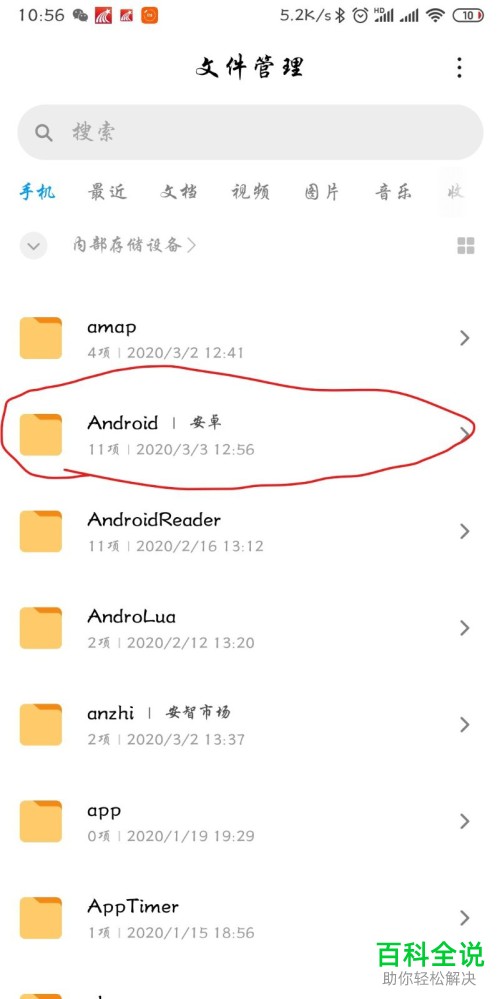Switch to the 文档 tab
Viewport: 500px width, 999px height.
point(178,192)
